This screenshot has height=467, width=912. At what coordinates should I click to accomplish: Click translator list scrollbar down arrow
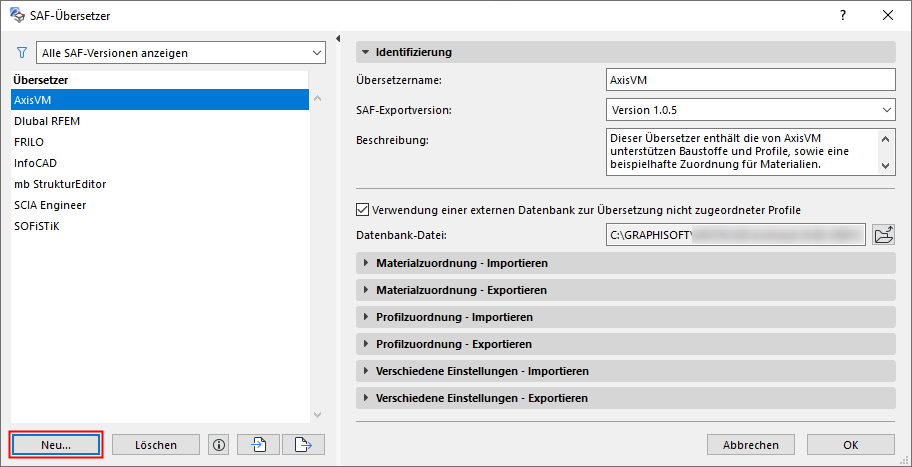click(317, 414)
